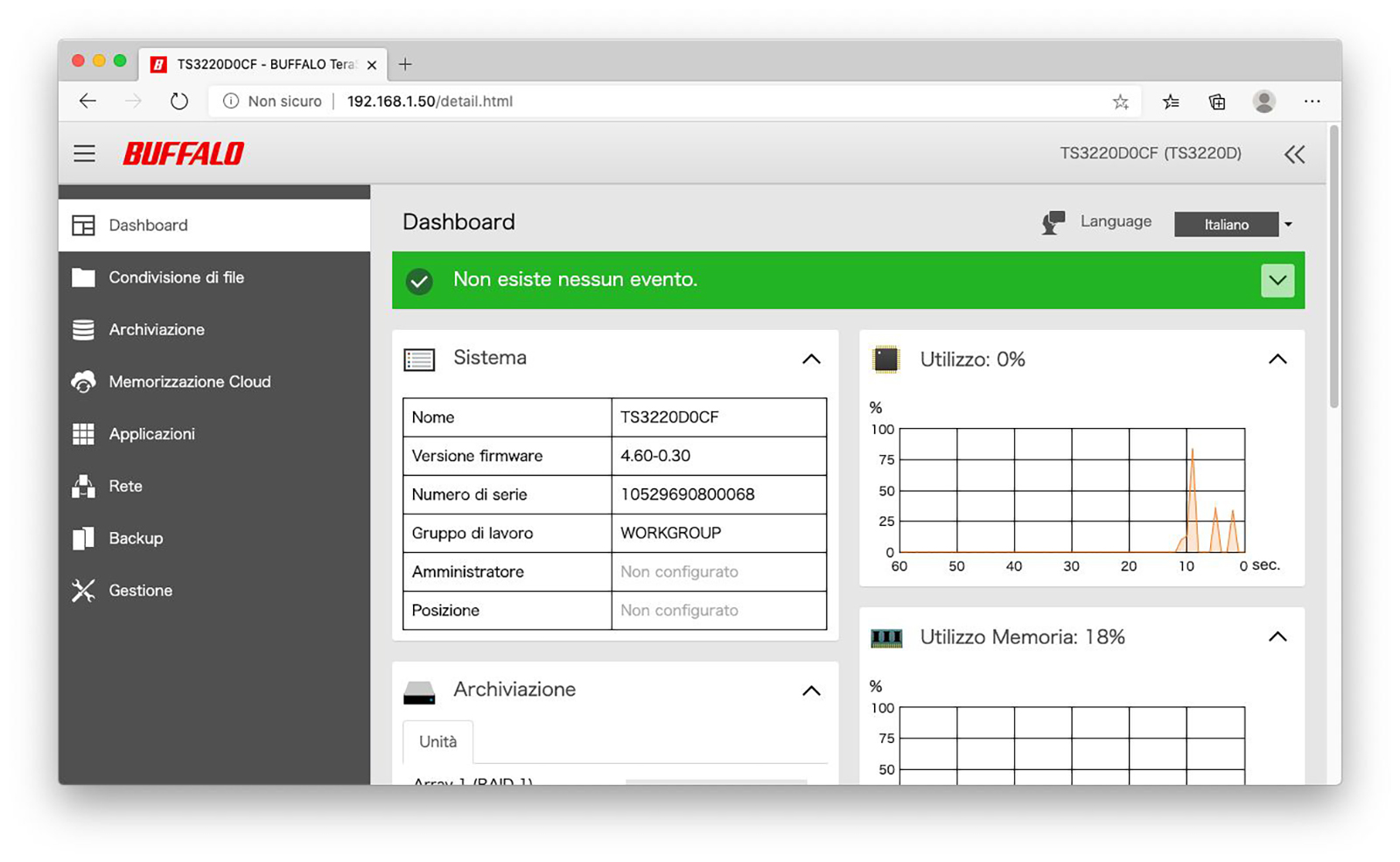Image resolution: width=1400 pixels, height=862 pixels.
Task: Reload the page with refresh icon
Action: 179,102
